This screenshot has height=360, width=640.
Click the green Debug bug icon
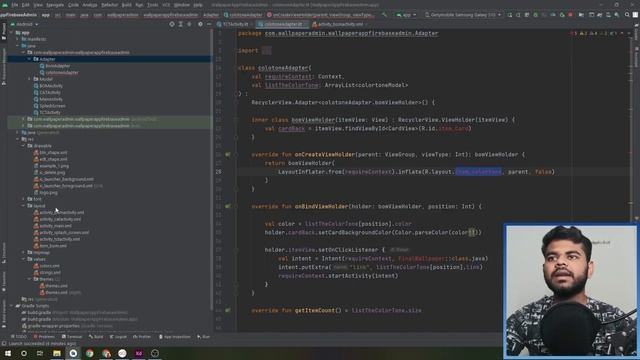click(x=536, y=15)
